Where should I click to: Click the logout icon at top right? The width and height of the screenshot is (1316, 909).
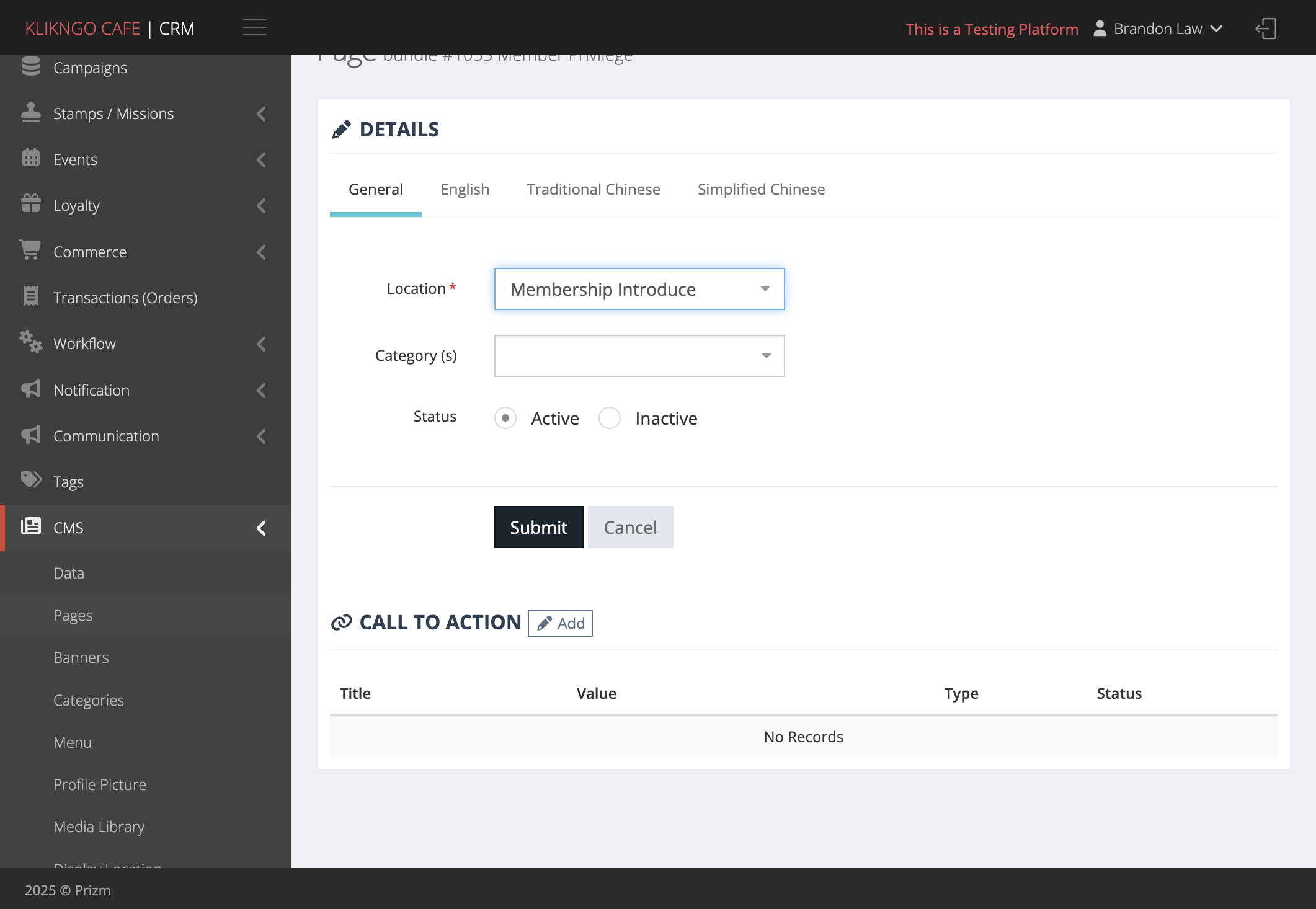pos(1266,29)
